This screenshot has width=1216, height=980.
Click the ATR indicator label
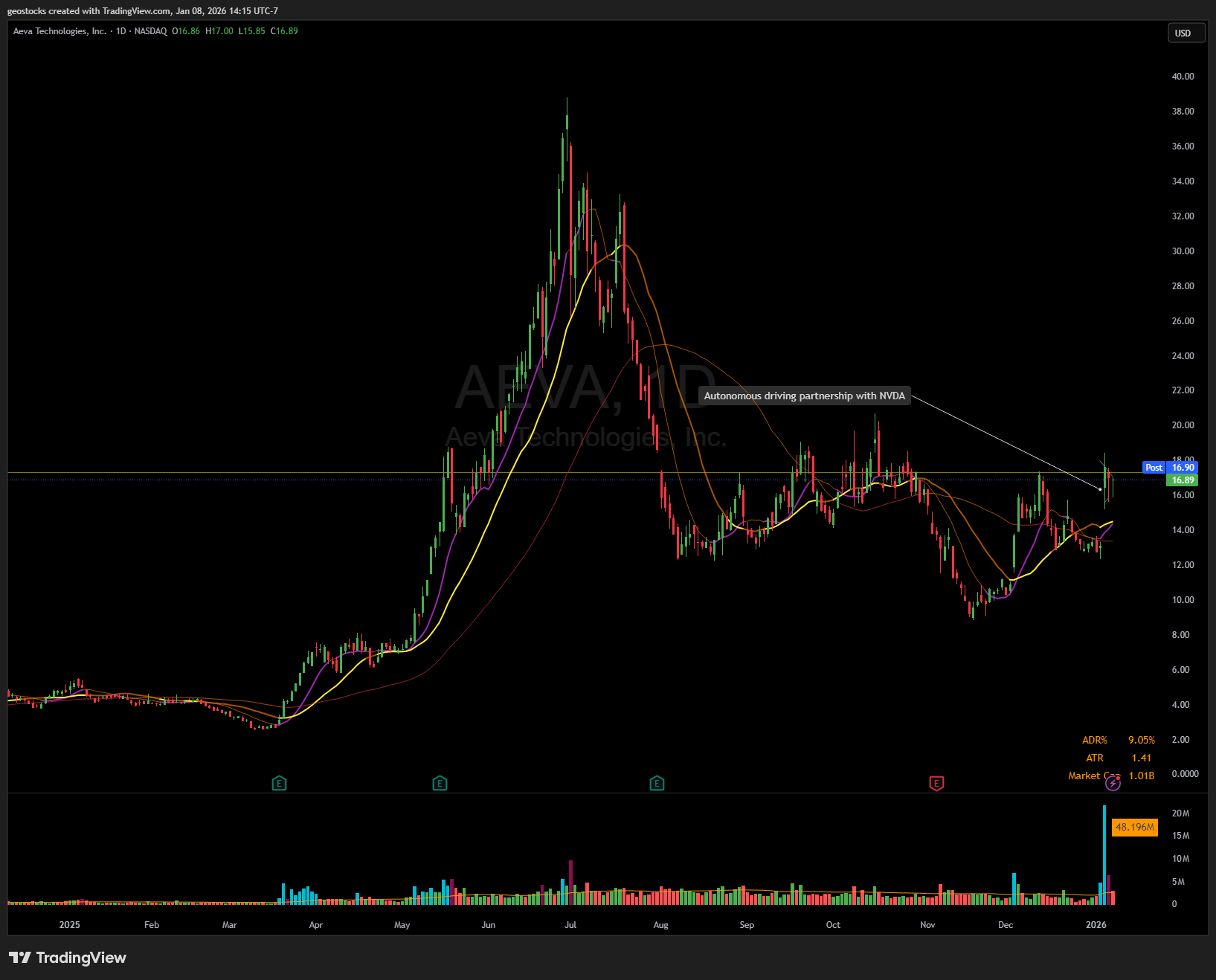point(1095,758)
